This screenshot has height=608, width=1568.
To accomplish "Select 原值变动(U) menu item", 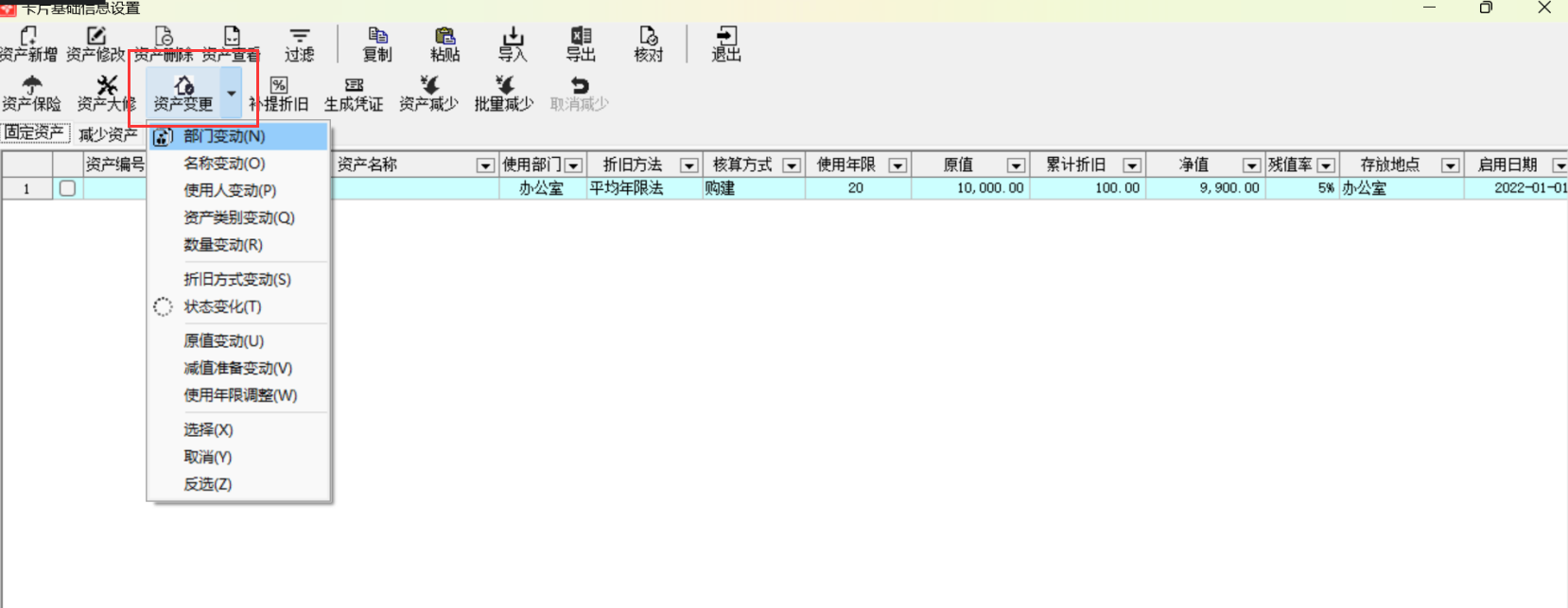I will [238, 340].
